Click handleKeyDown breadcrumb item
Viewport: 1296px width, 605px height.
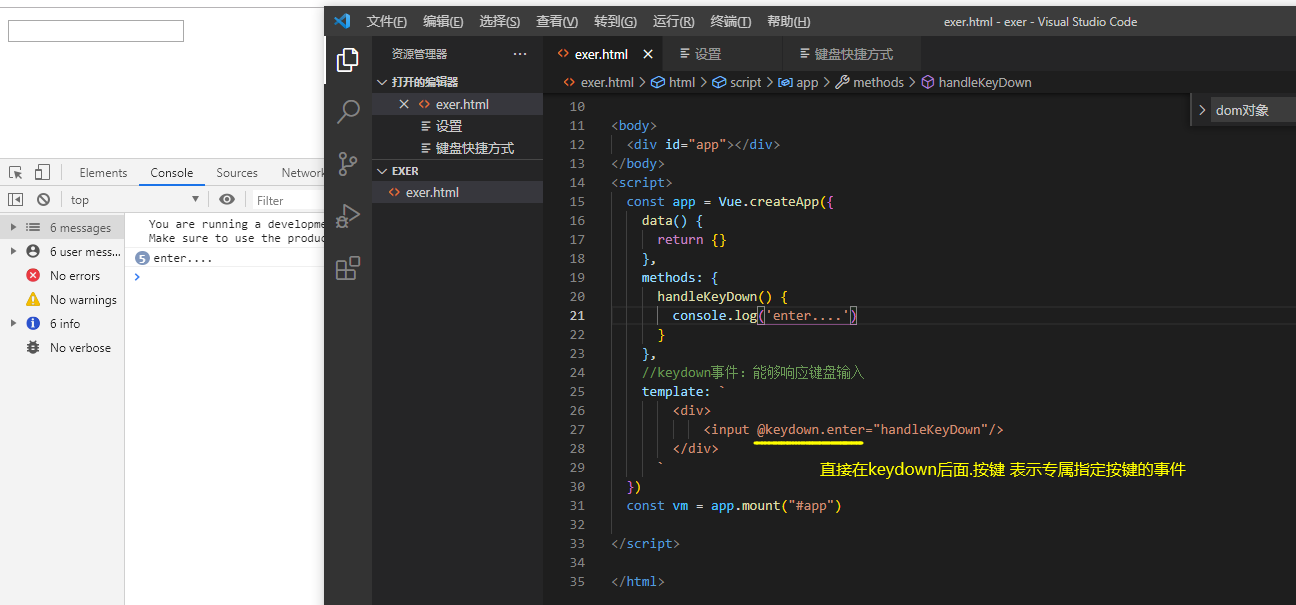coord(976,83)
